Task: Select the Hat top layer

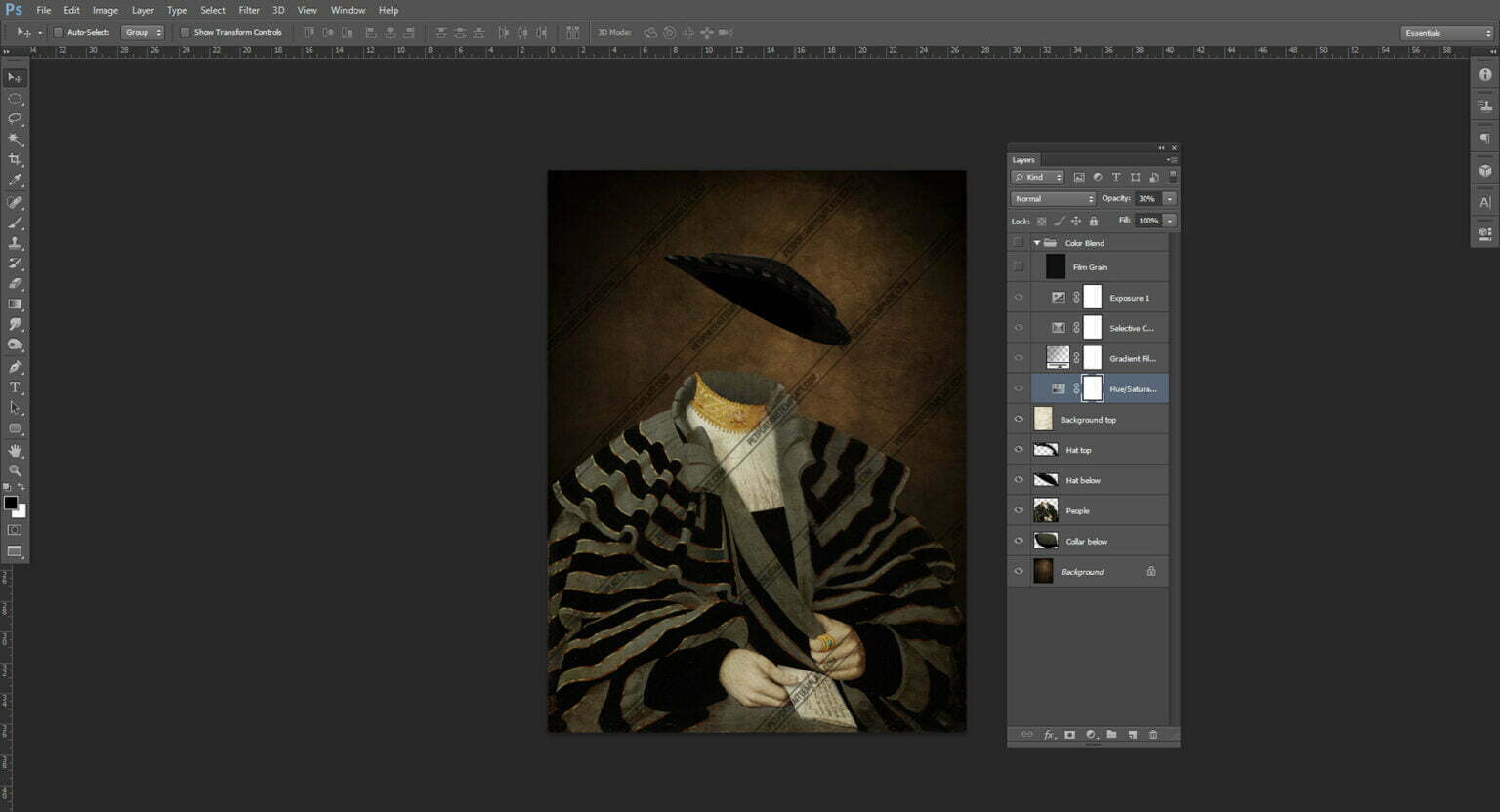Action: [x=1094, y=450]
